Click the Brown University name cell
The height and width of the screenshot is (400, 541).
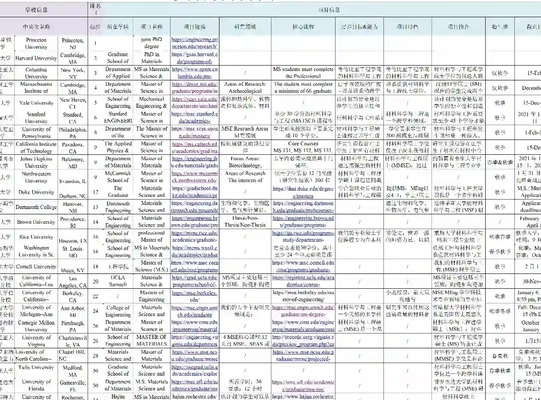[x=36, y=222]
